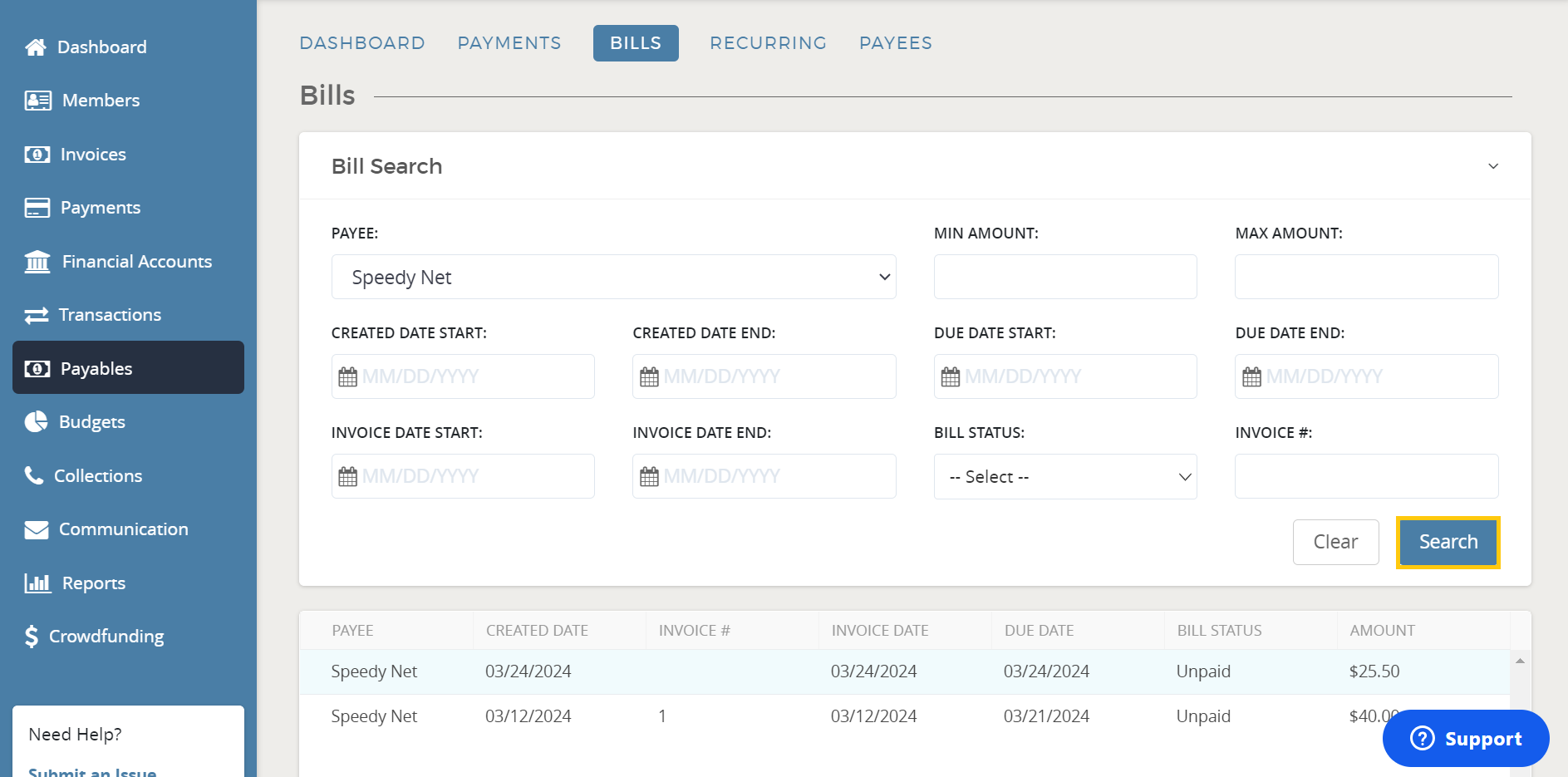Image resolution: width=1568 pixels, height=777 pixels.
Task: Click the Dashboard home icon in sidebar
Action: [x=36, y=47]
